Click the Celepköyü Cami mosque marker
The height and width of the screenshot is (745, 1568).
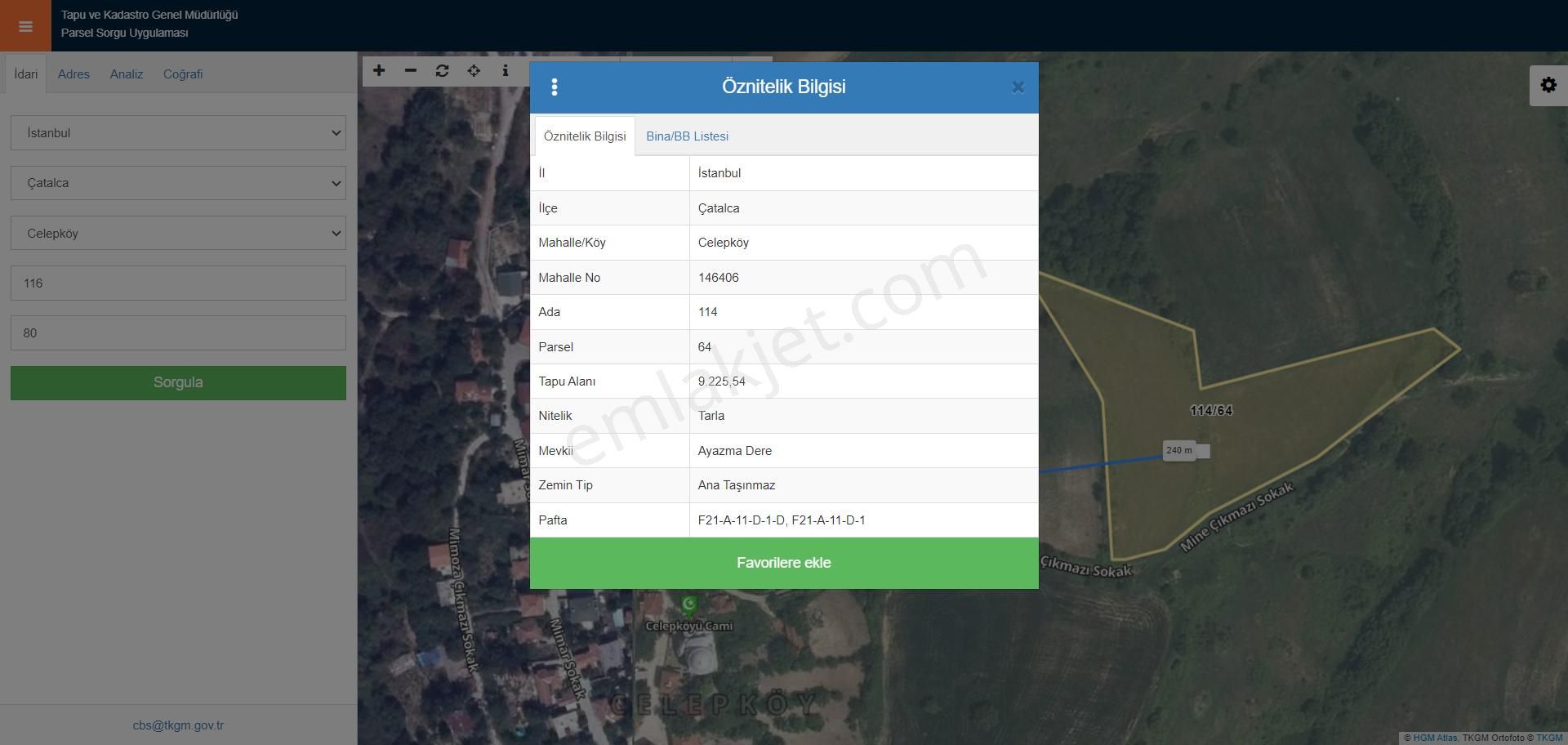(x=689, y=604)
